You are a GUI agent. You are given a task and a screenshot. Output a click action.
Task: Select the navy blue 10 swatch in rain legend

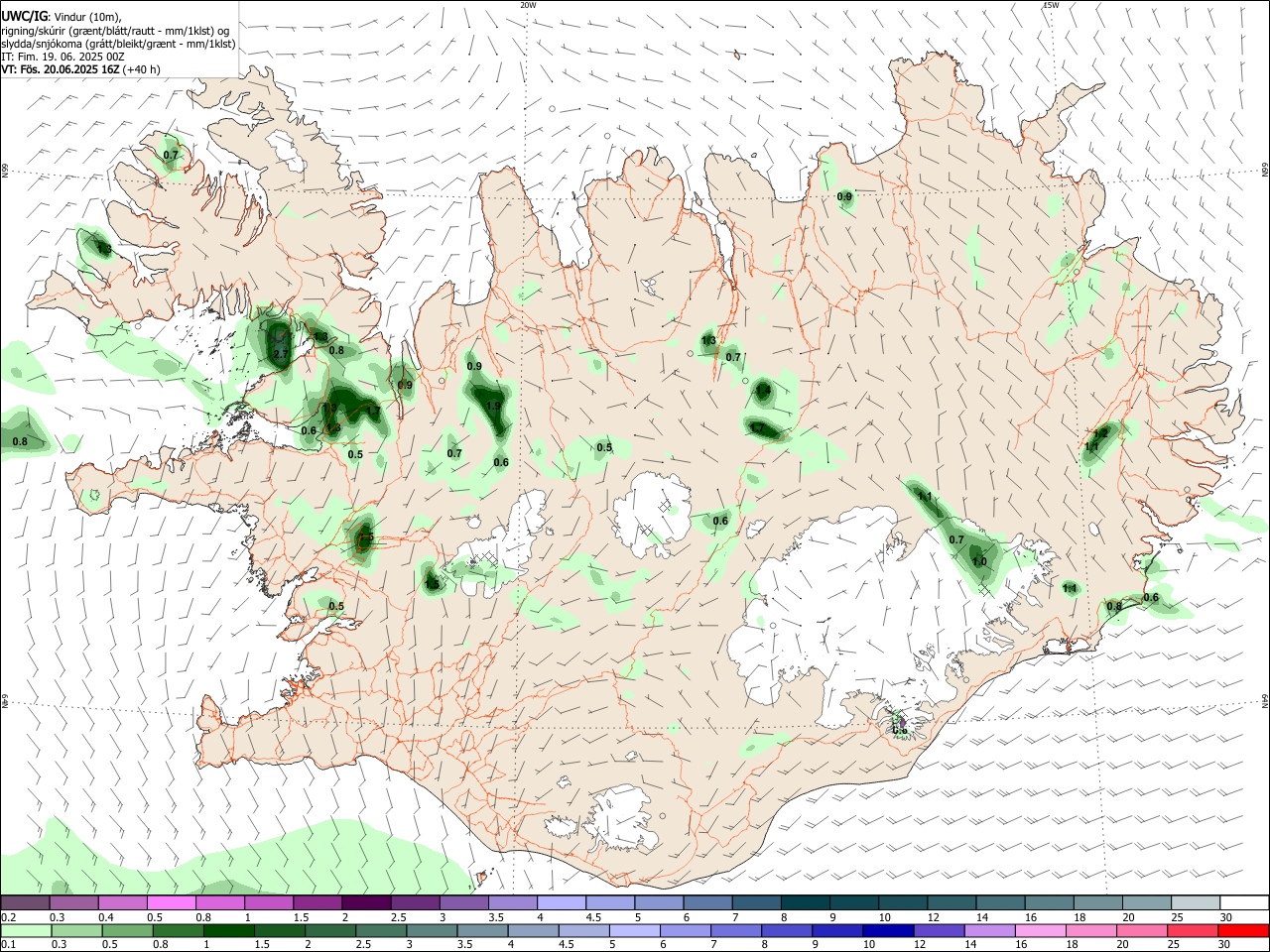tap(889, 931)
